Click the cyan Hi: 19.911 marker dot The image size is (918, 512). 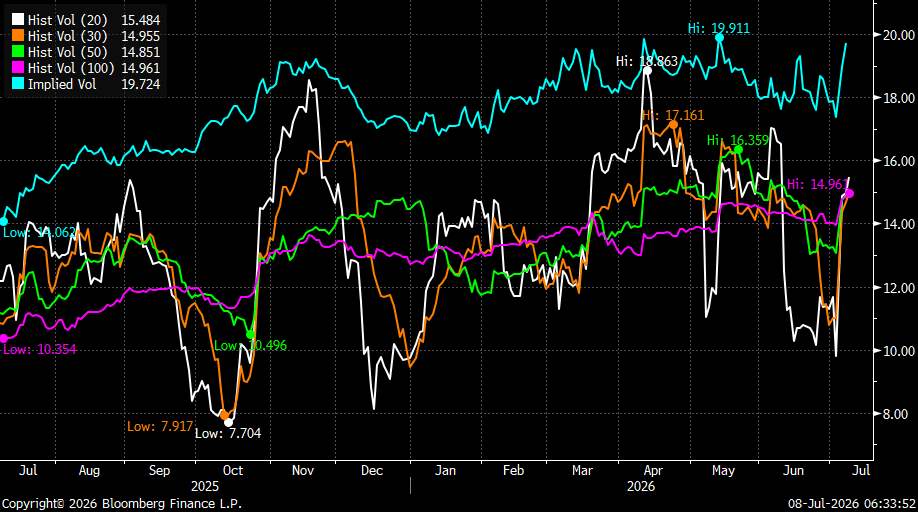point(720,37)
